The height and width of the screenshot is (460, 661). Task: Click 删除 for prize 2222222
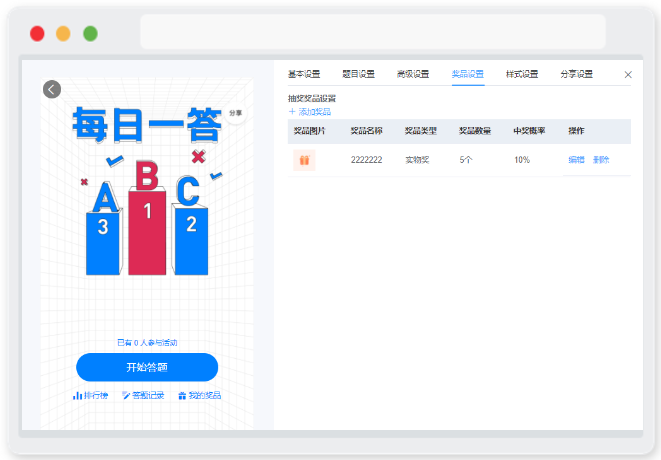[x=601, y=160]
